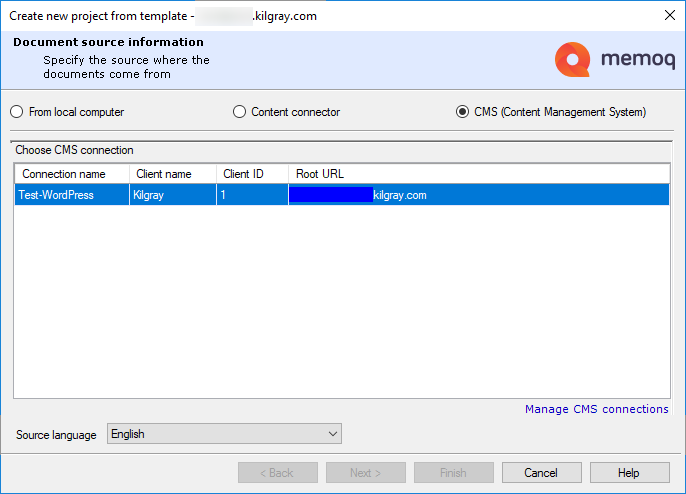Close the Create new project dialog
This screenshot has width=686, height=494.
668,15
